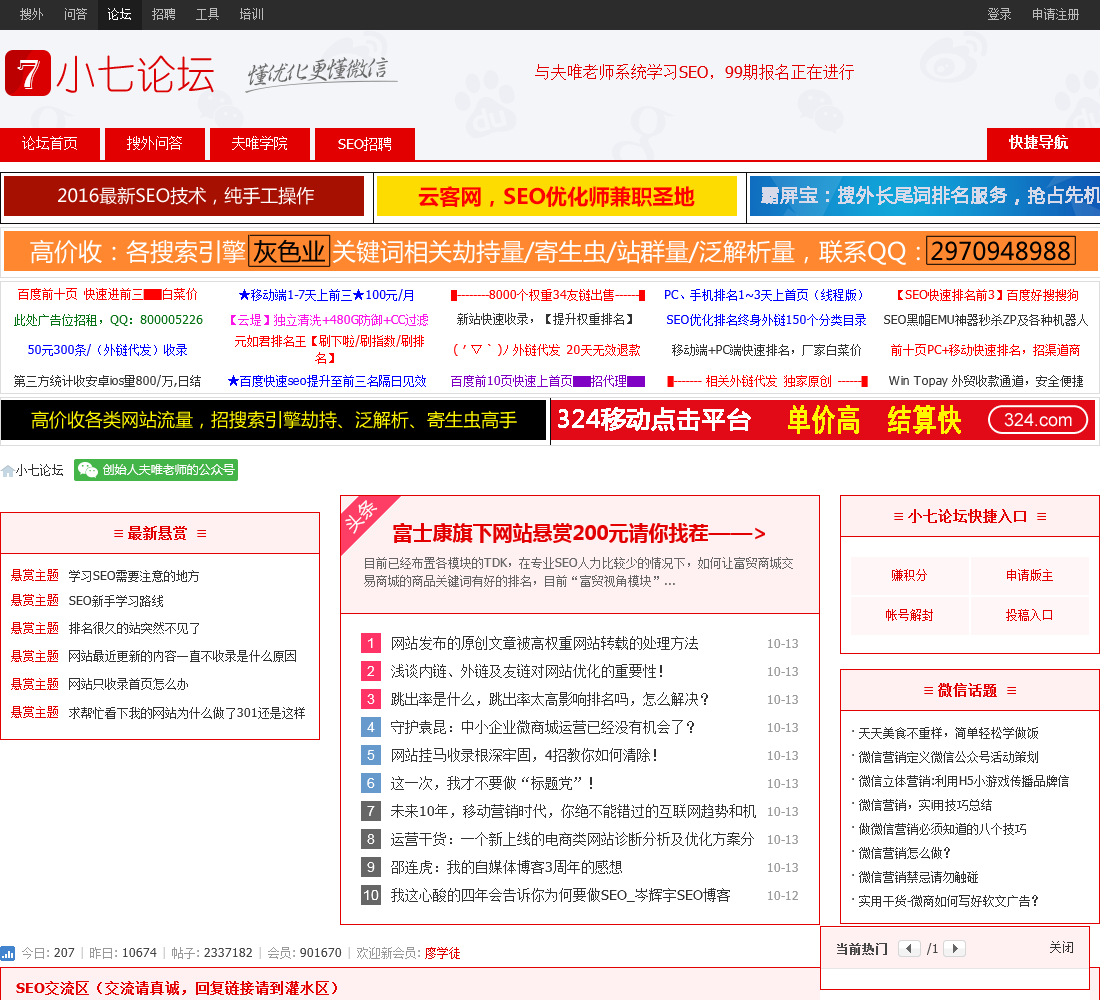Click the 申请注册 link
1100x1000 pixels.
[1055, 14]
